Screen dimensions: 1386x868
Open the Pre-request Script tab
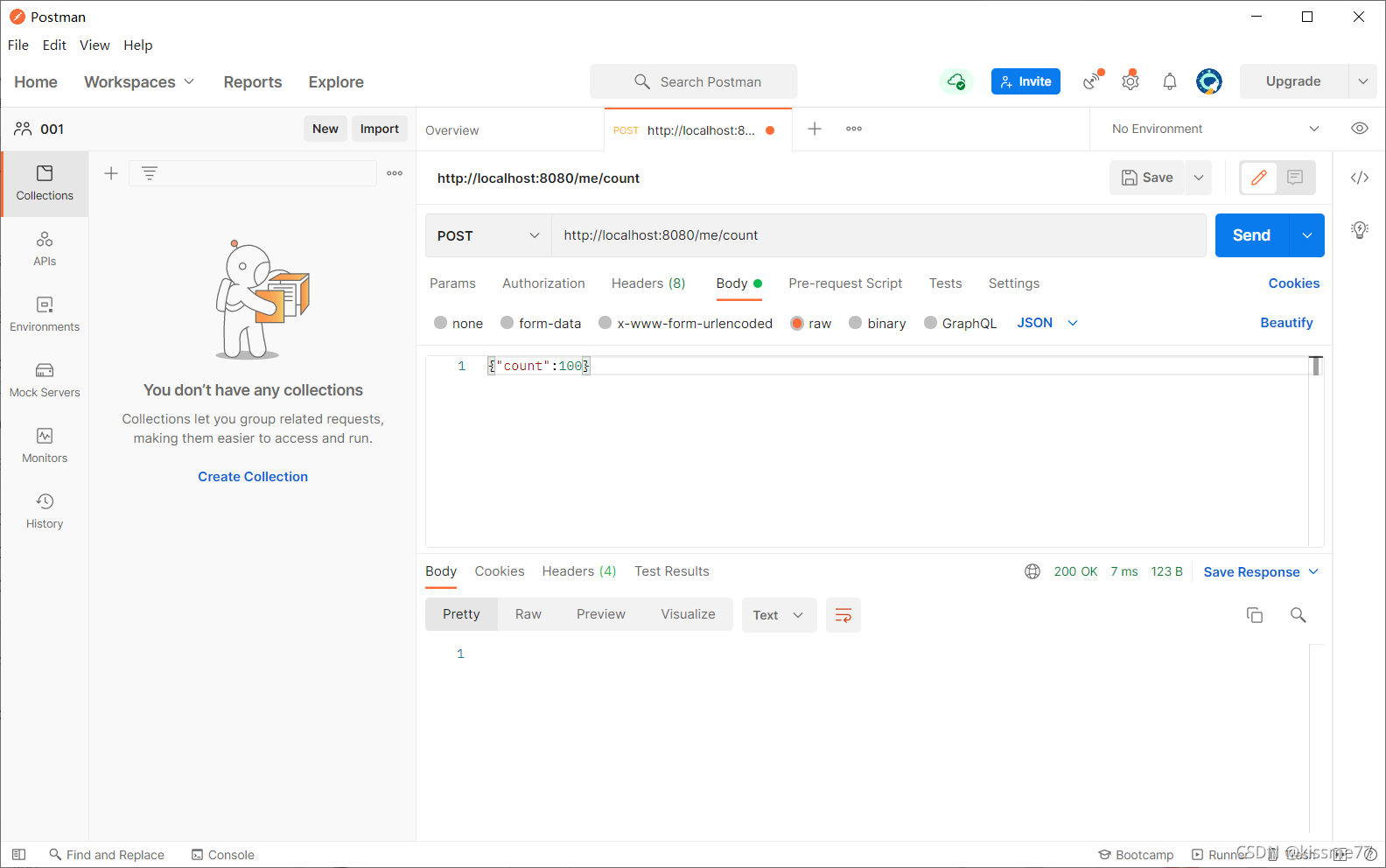click(x=845, y=283)
